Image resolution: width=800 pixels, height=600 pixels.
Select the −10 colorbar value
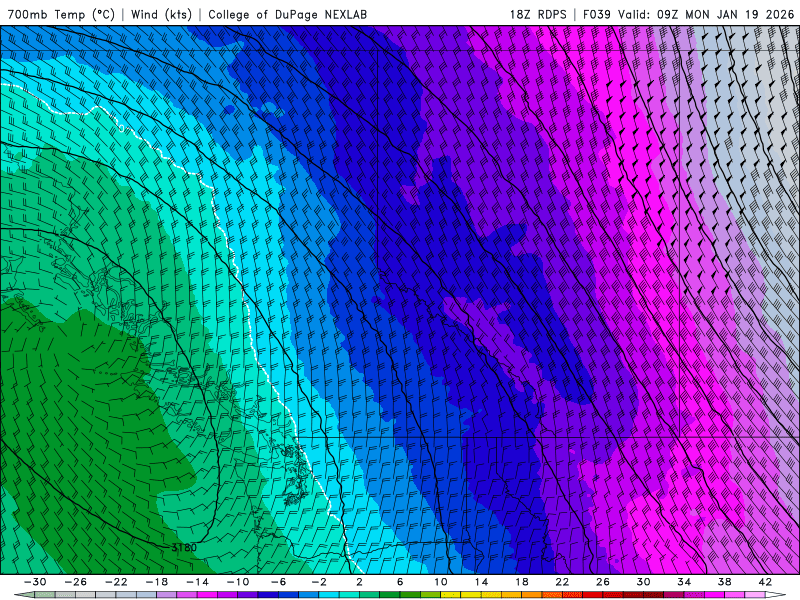(x=238, y=582)
